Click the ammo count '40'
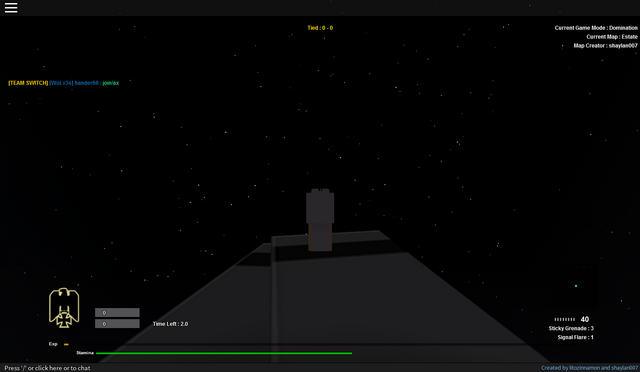 584,319
